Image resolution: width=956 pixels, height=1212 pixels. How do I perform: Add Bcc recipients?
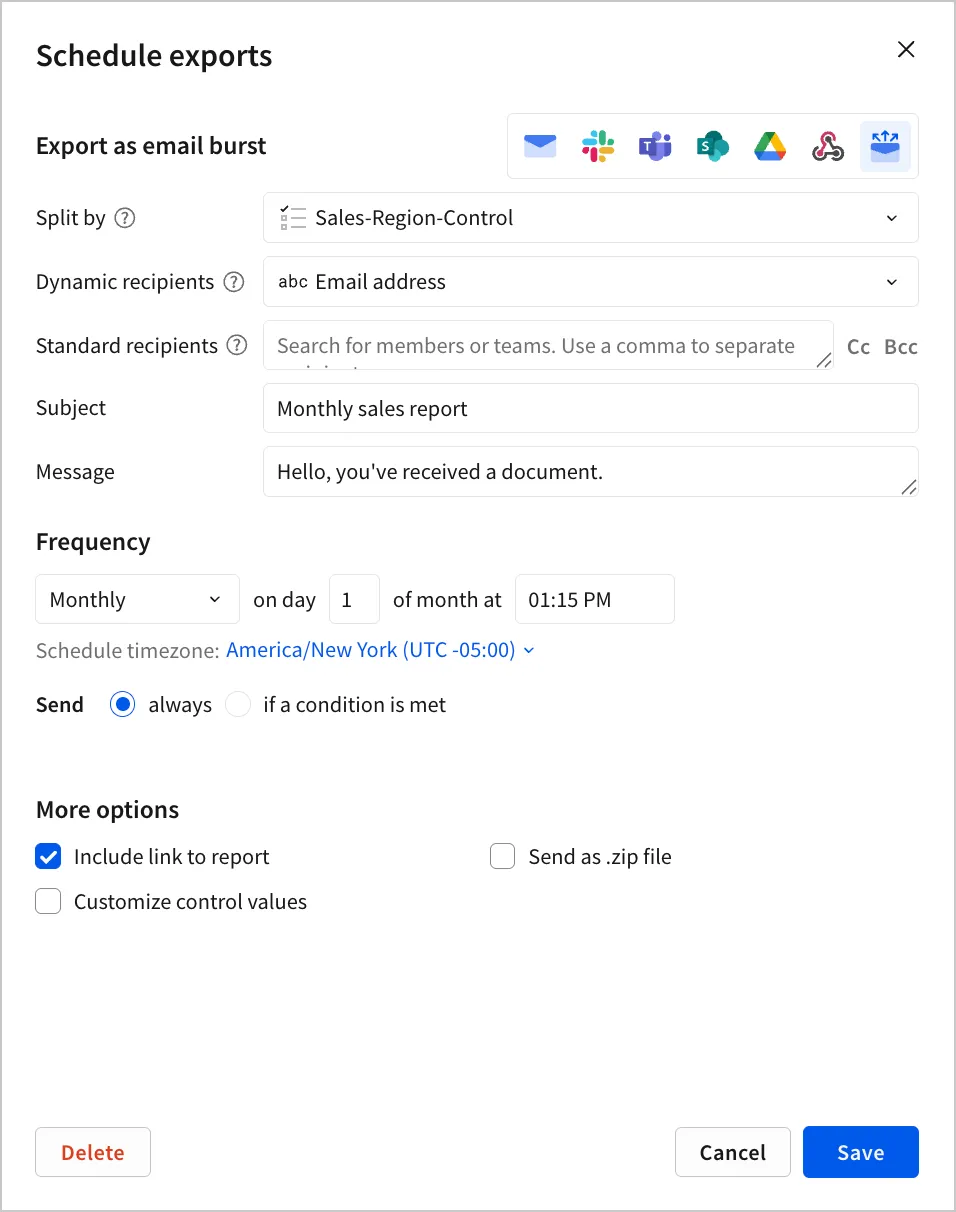901,347
